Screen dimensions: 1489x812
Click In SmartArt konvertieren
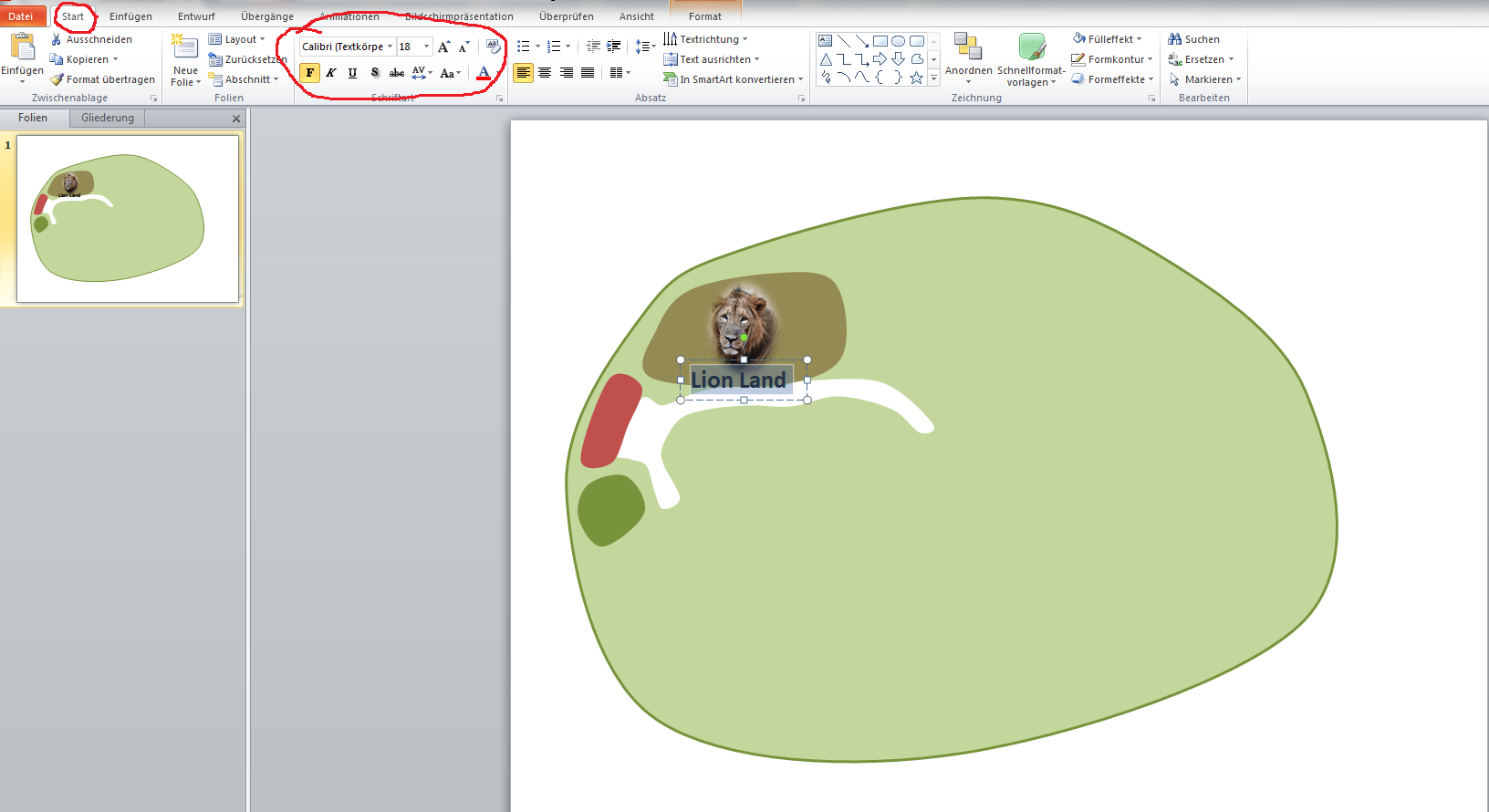(x=734, y=79)
